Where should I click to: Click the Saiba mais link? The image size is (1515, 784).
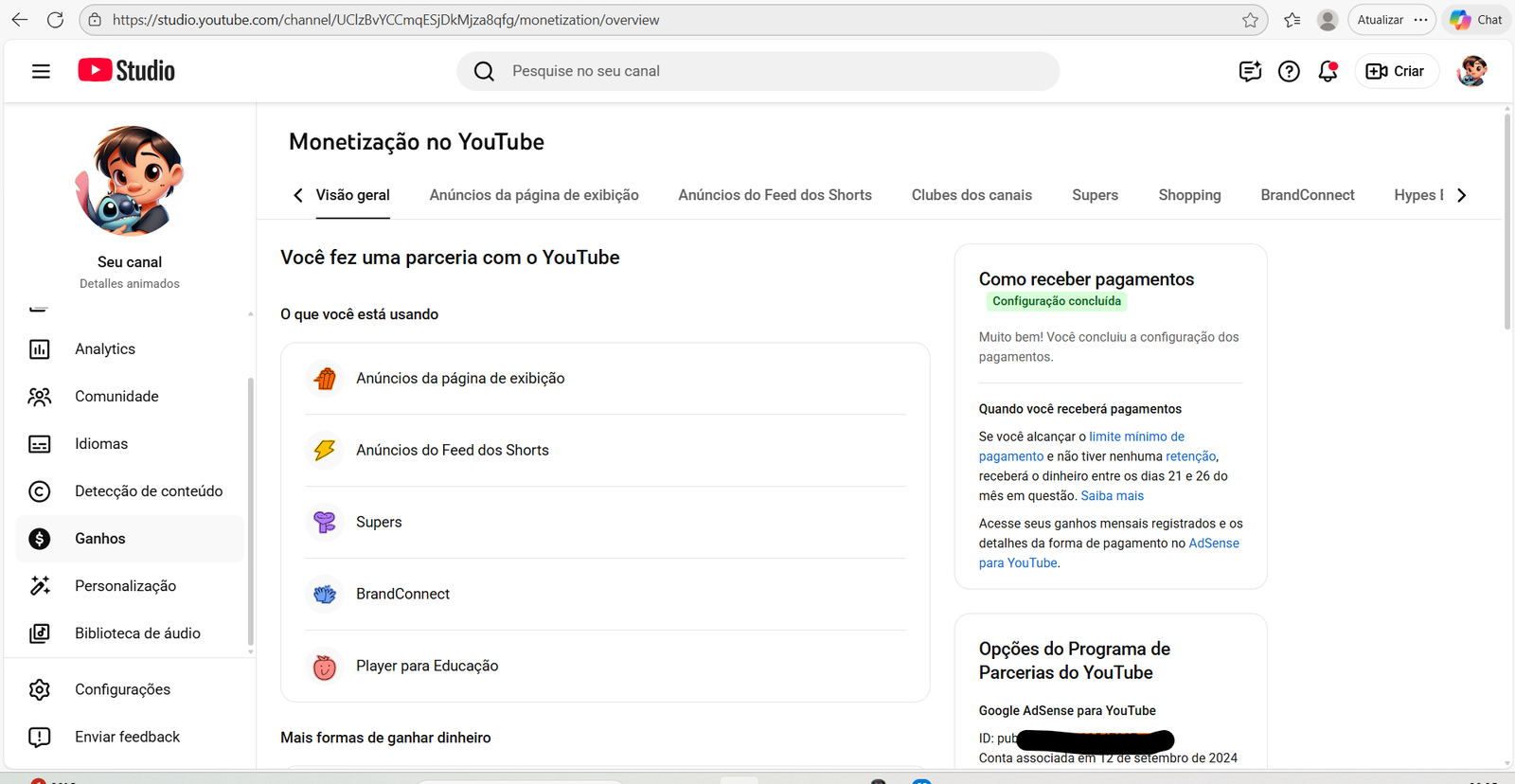pos(1113,495)
